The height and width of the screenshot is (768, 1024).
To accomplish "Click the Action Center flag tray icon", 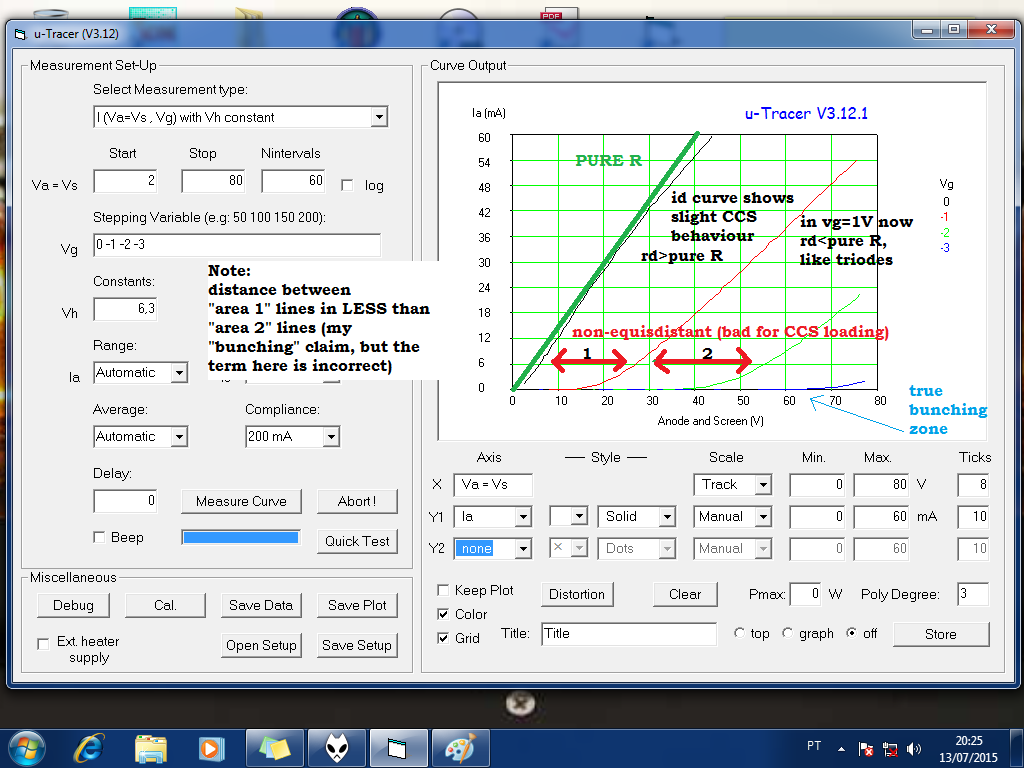I will click(x=865, y=749).
